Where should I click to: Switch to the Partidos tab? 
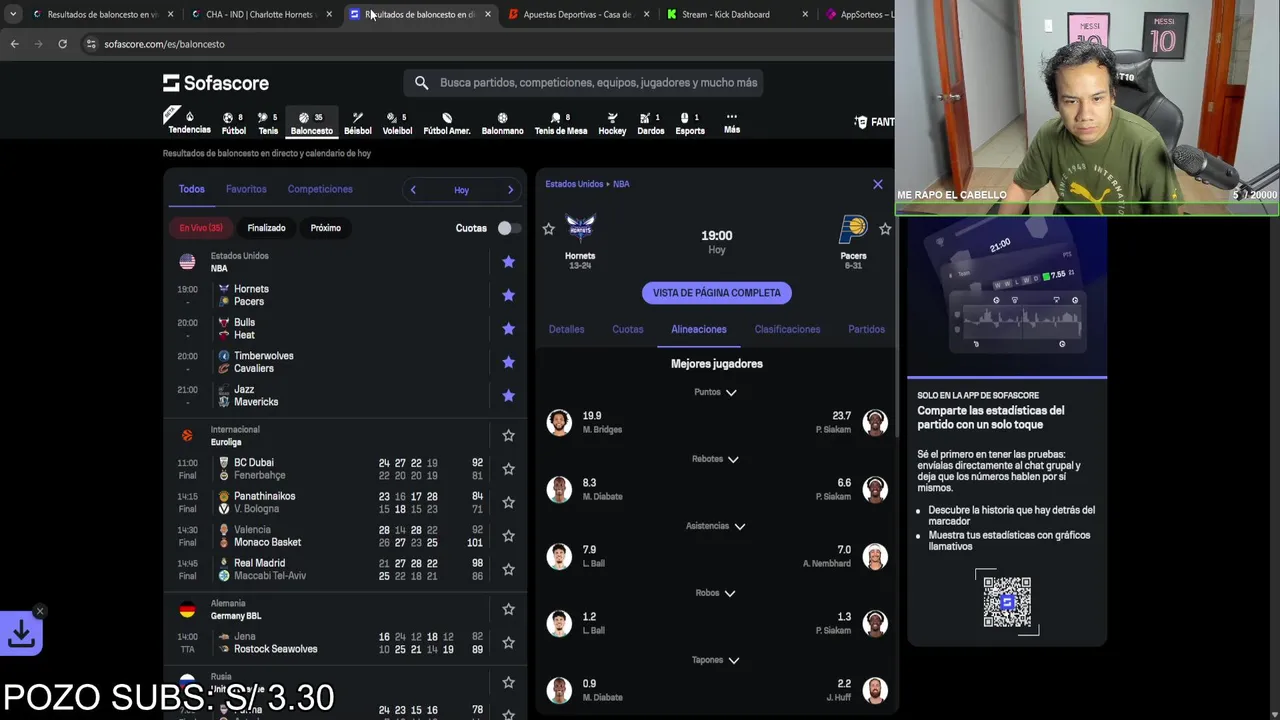tap(866, 329)
